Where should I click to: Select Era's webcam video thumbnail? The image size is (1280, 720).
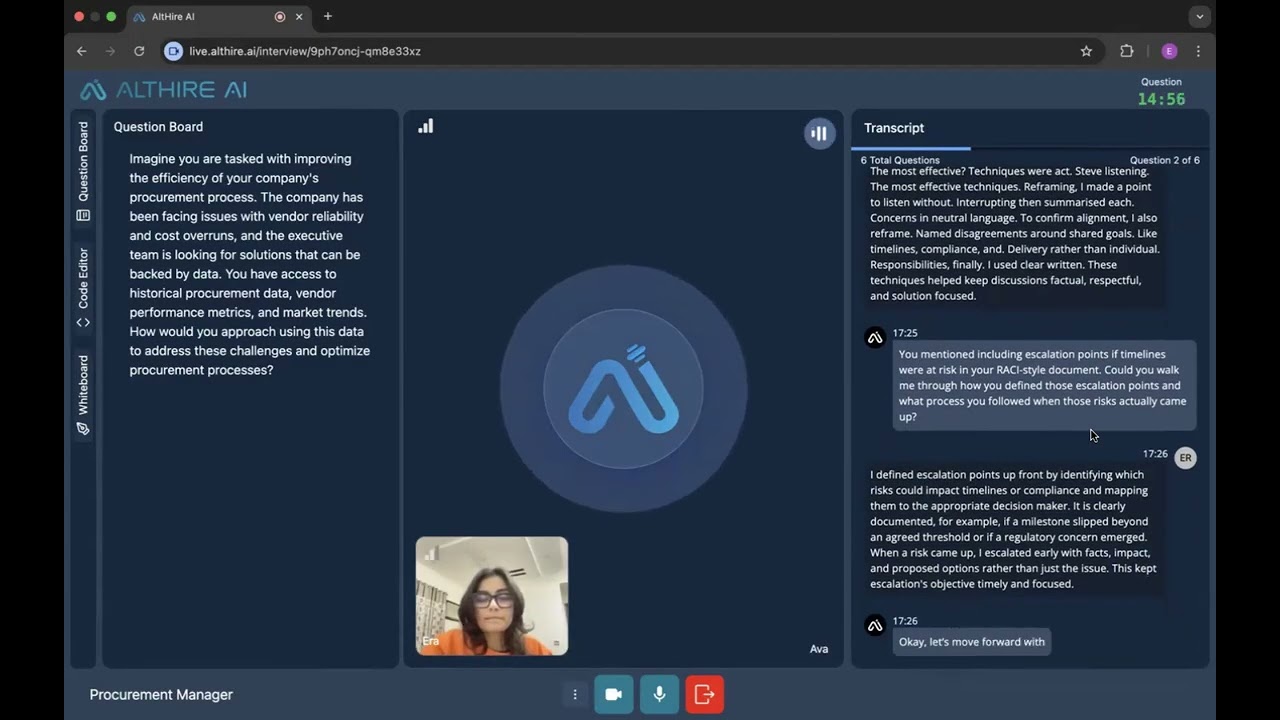point(492,596)
